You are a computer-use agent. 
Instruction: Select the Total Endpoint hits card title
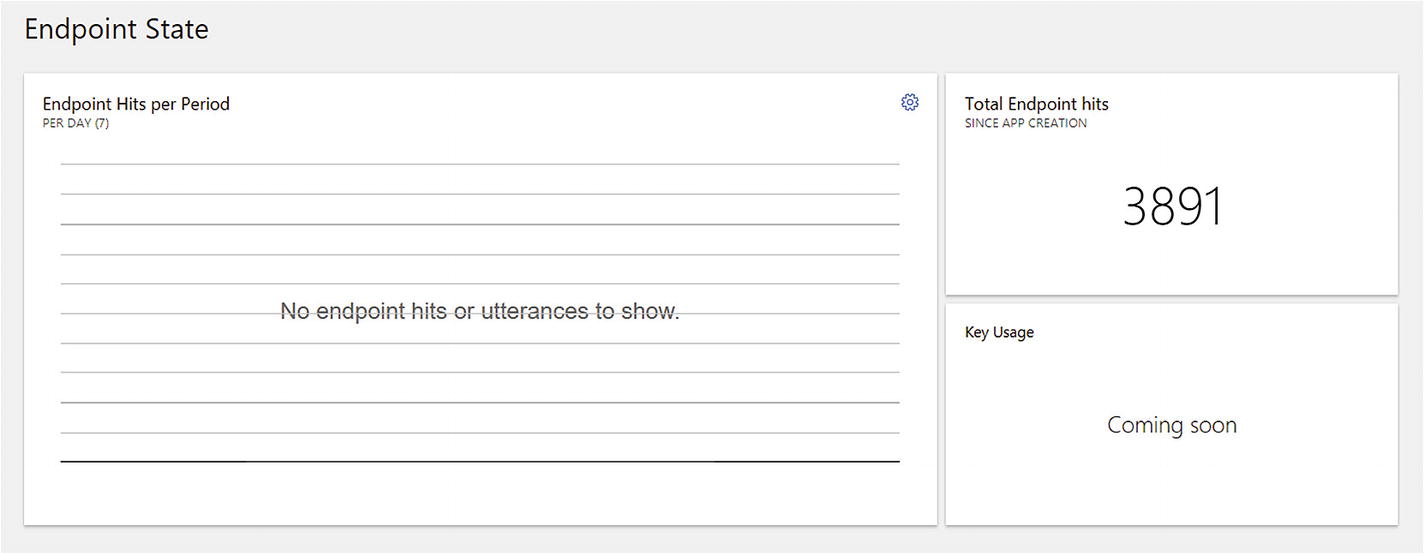point(1036,104)
